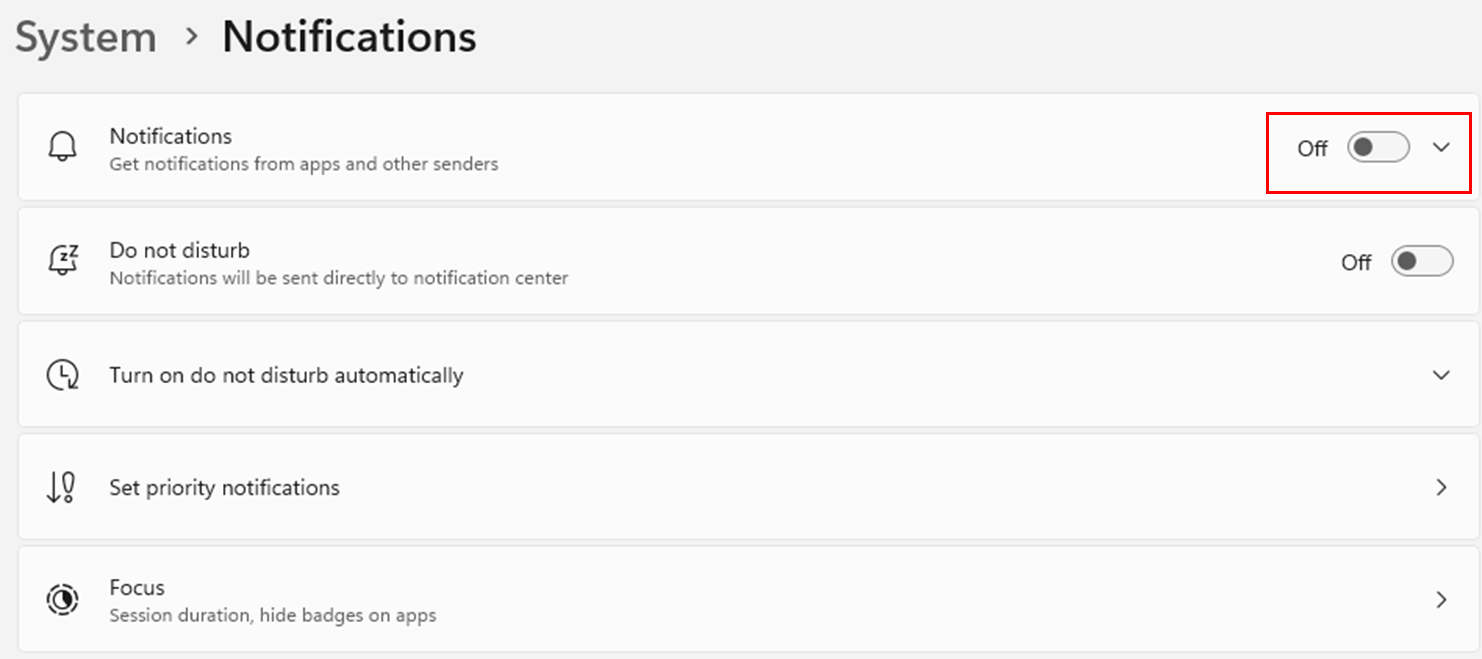Turn on the Notifications toggle switch

[1378, 148]
